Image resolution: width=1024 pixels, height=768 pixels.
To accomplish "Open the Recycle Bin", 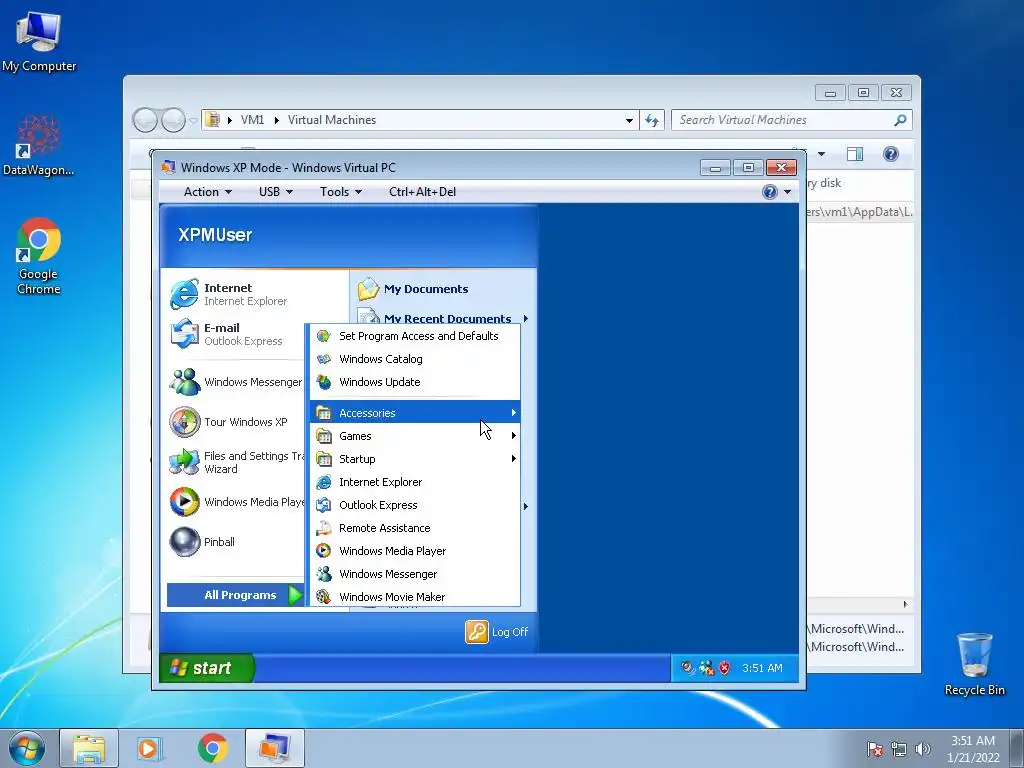I will [974, 664].
